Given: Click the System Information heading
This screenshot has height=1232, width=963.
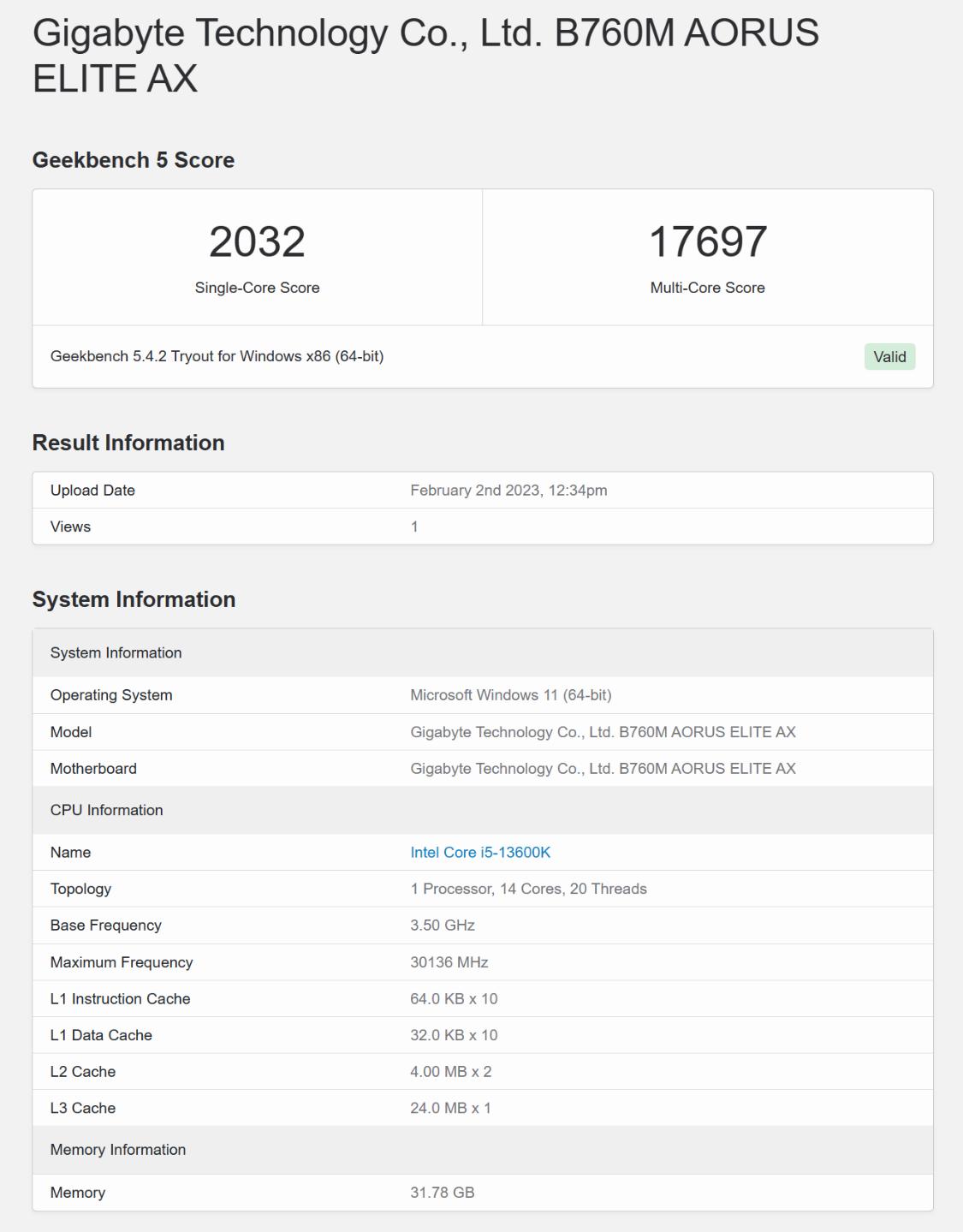Looking at the screenshot, I should pos(134,599).
